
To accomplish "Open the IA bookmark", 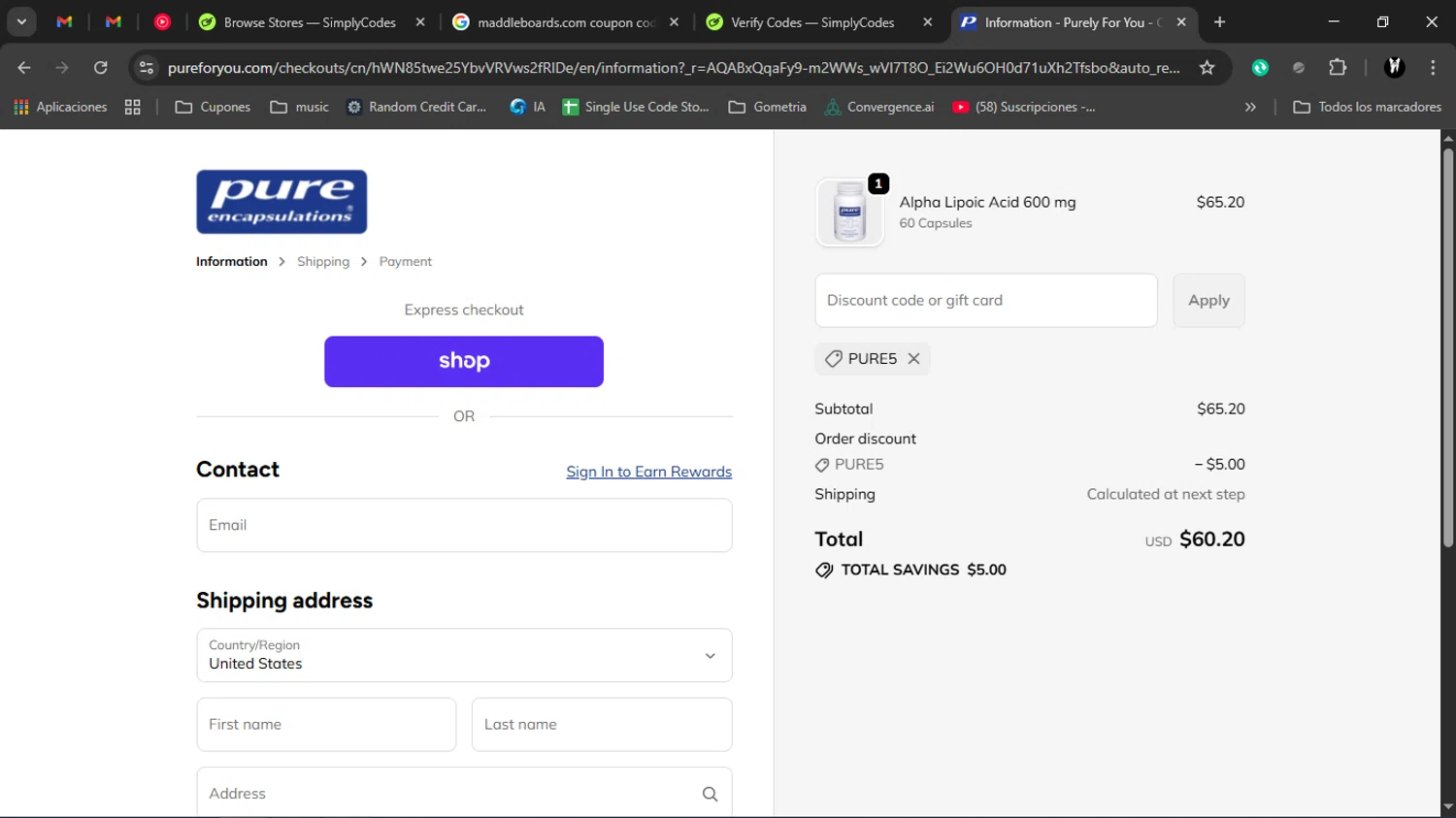I will click(528, 107).
